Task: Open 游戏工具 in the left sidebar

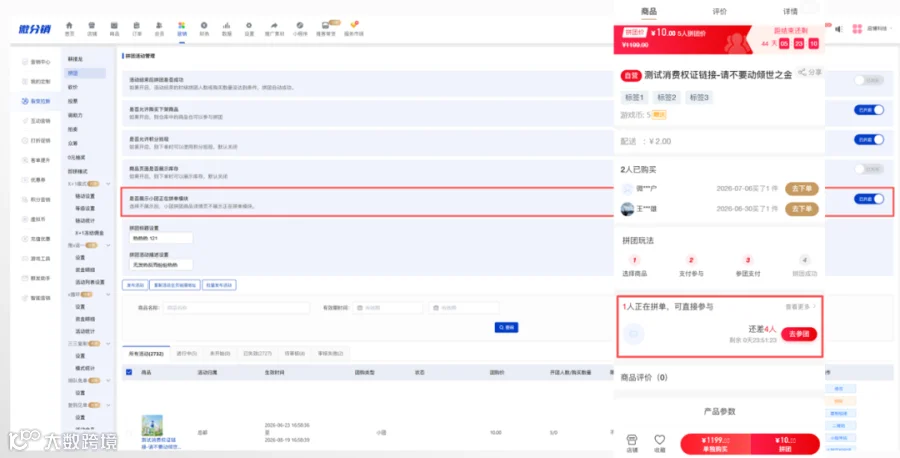Action: pyautogui.click(x=36, y=258)
